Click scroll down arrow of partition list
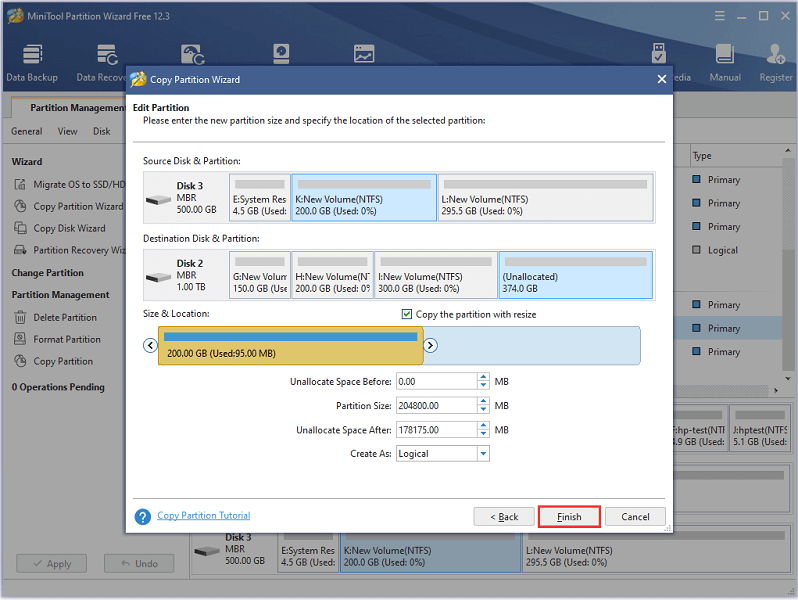Image resolution: width=798 pixels, height=600 pixels. pyautogui.click(x=788, y=379)
